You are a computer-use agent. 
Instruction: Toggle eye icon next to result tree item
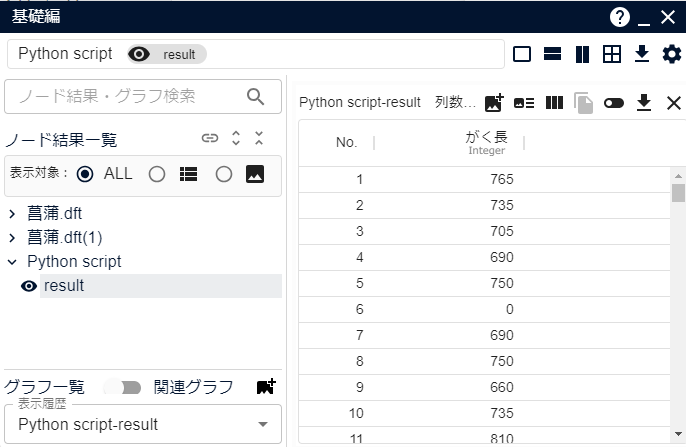click(29, 286)
